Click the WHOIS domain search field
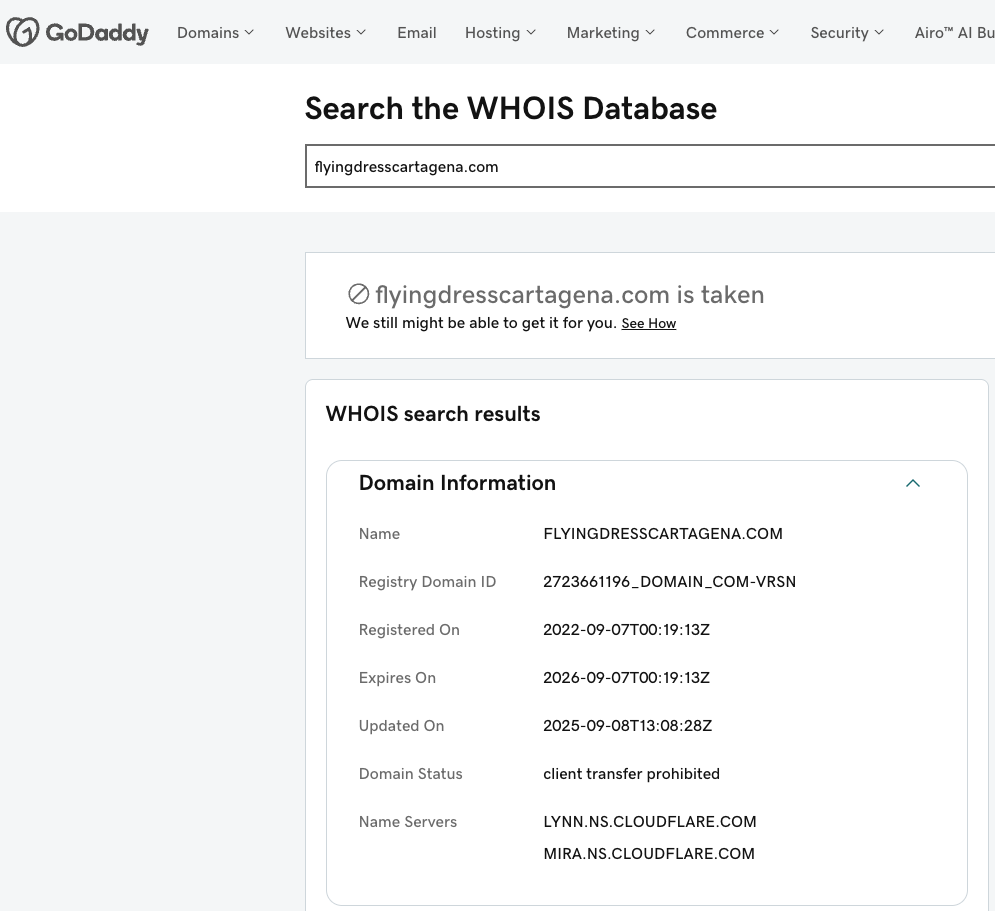 pyautogui.click(x=650, y=167)
